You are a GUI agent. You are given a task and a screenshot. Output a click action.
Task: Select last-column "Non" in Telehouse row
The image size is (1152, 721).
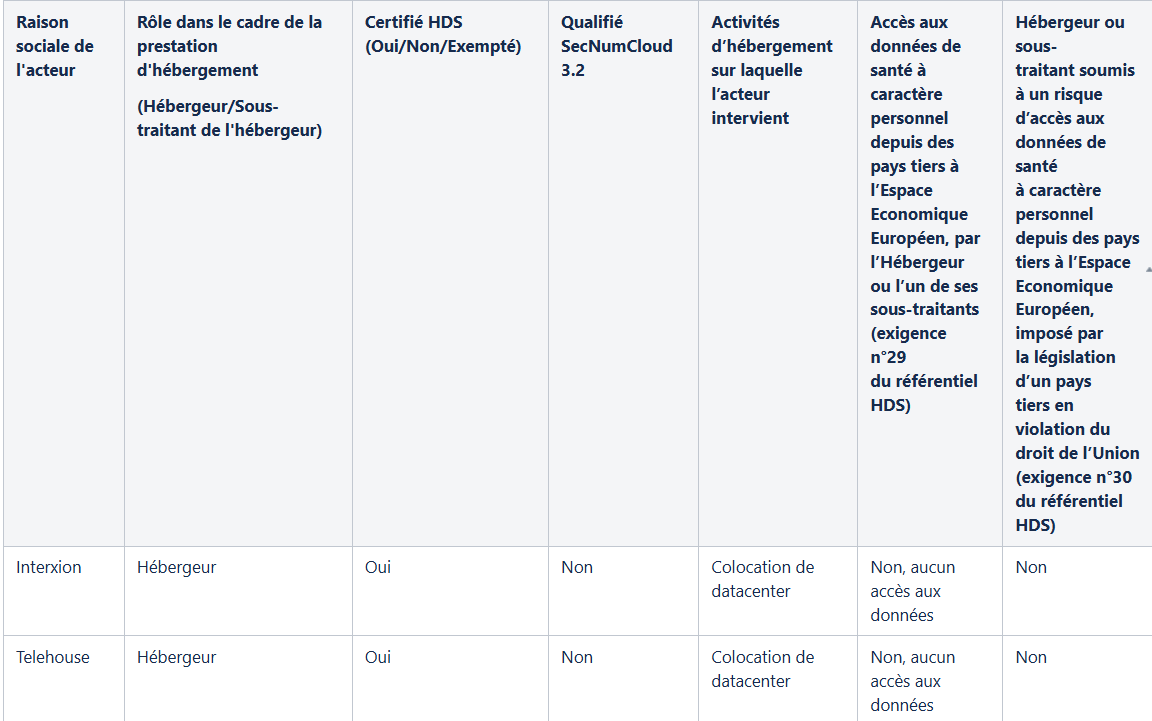(1031, 657)
